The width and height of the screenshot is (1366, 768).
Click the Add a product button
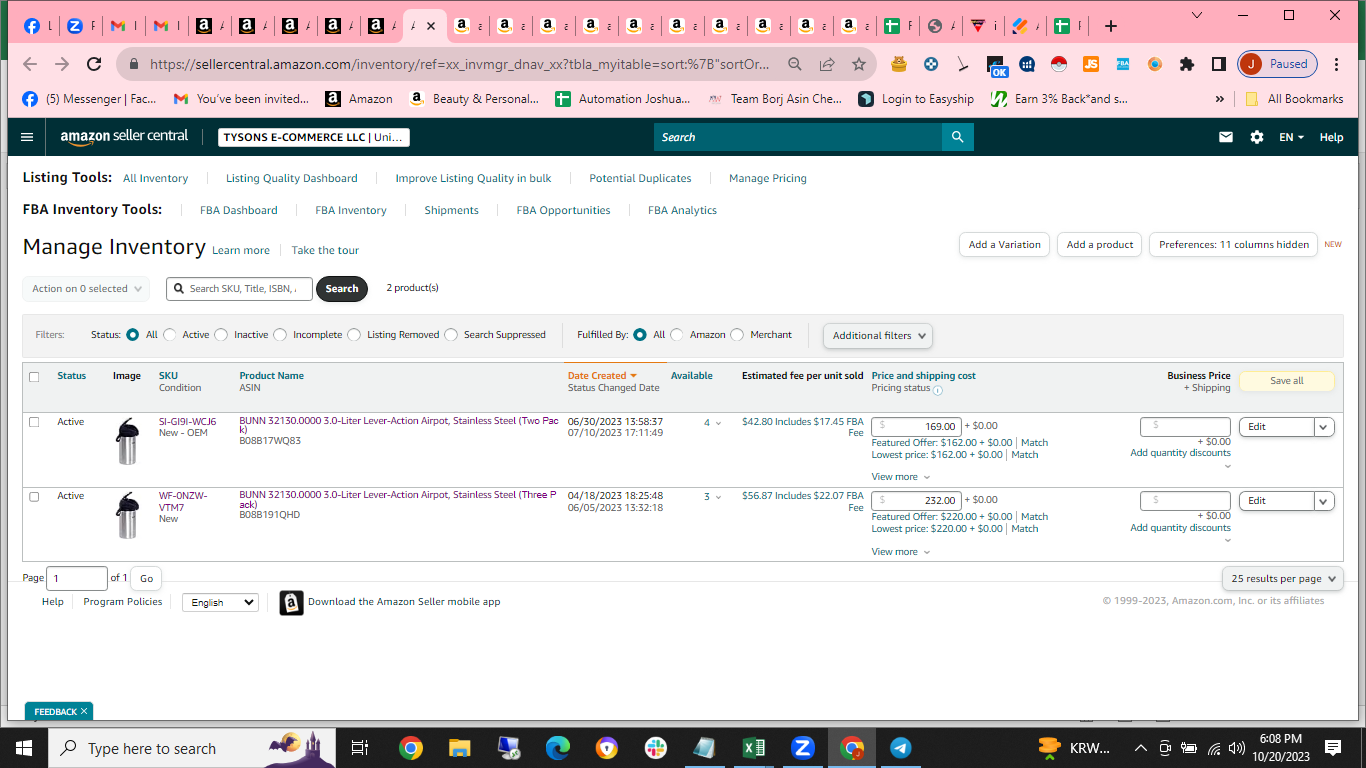(1099, 245)
